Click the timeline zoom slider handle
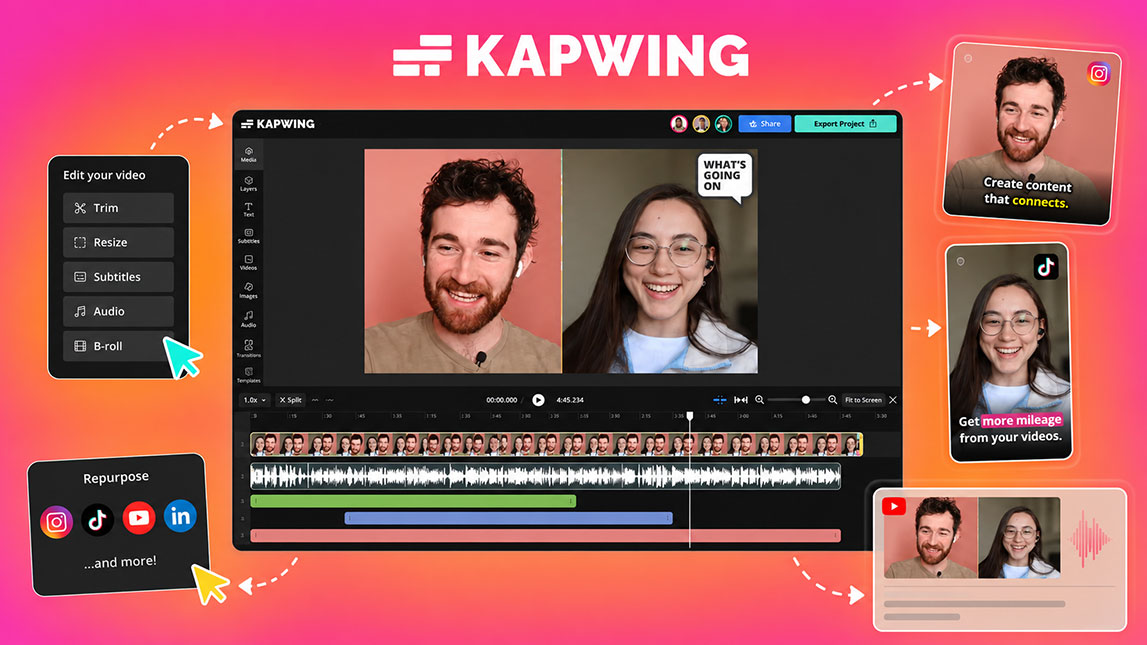 pos(805,400)
